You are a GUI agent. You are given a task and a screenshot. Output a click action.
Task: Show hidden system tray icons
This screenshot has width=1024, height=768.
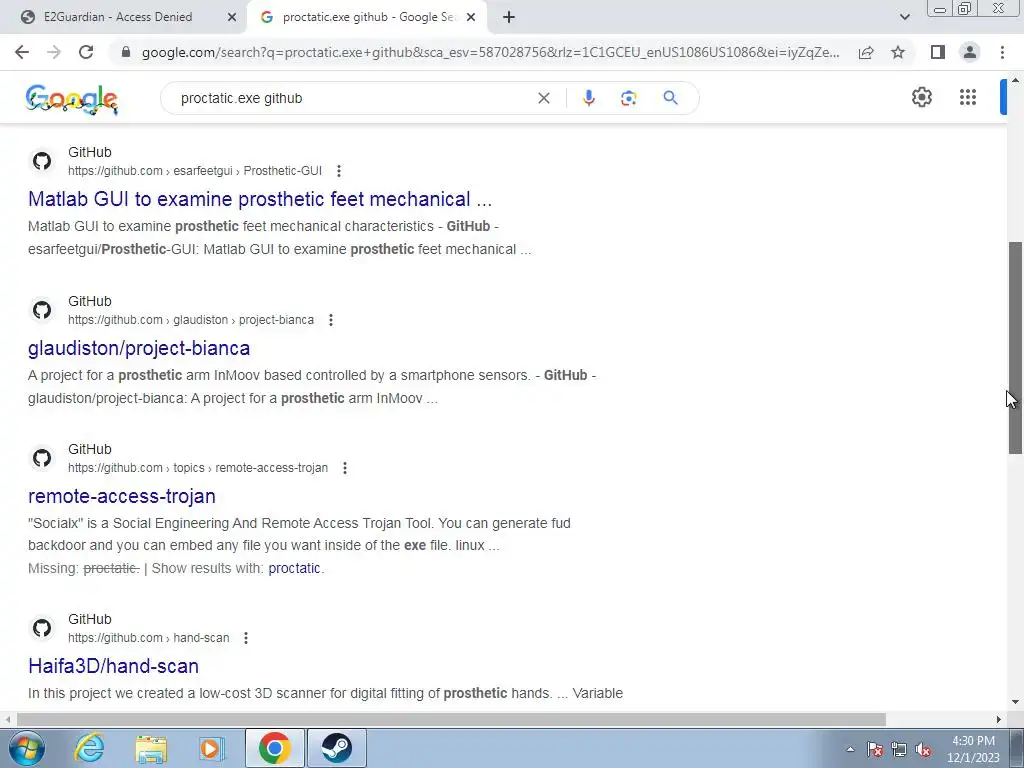click(x=850, y=749)
